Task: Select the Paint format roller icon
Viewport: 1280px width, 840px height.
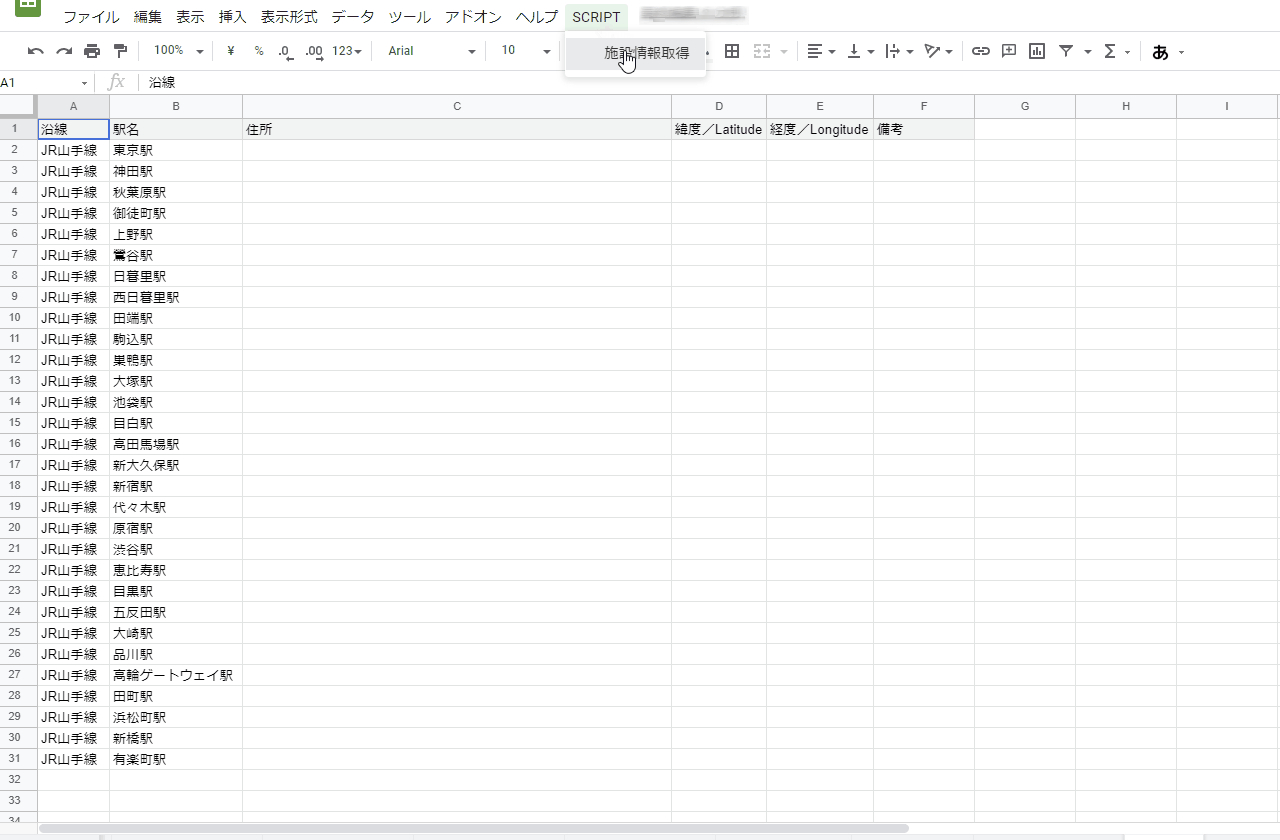Action: (x=121, y=51)
